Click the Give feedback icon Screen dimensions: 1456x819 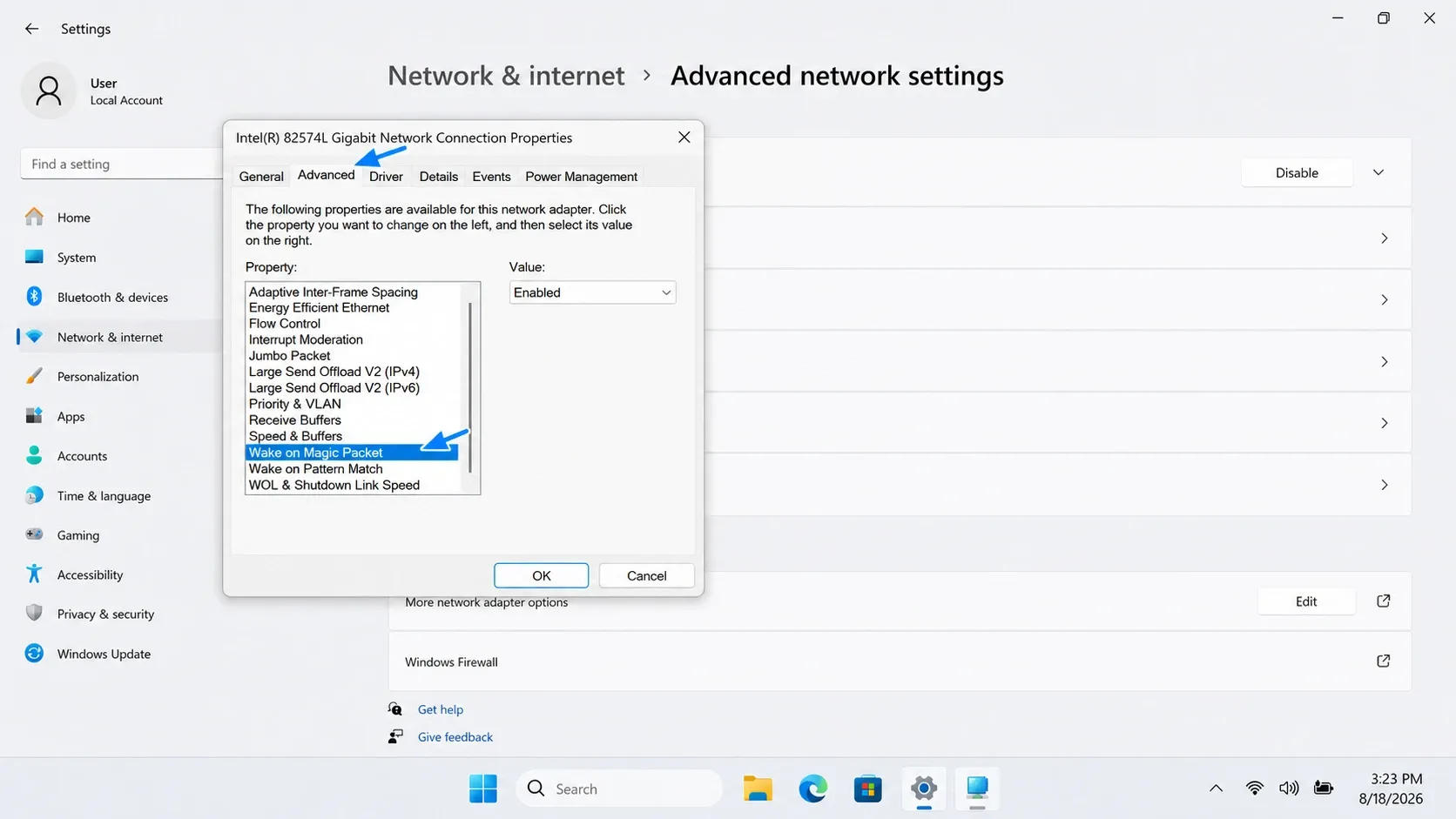(395, 736)
